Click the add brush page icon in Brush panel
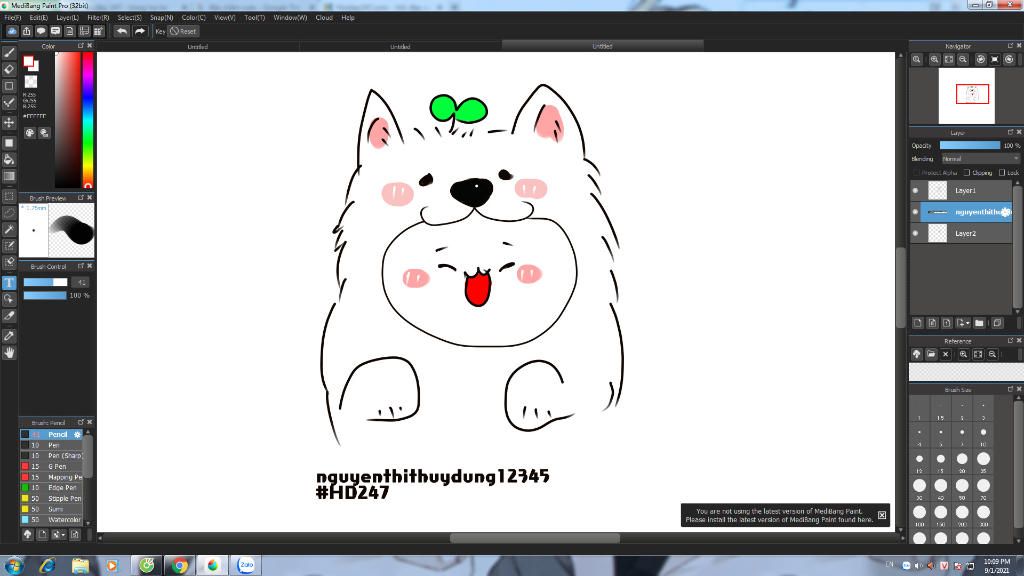 42,534
